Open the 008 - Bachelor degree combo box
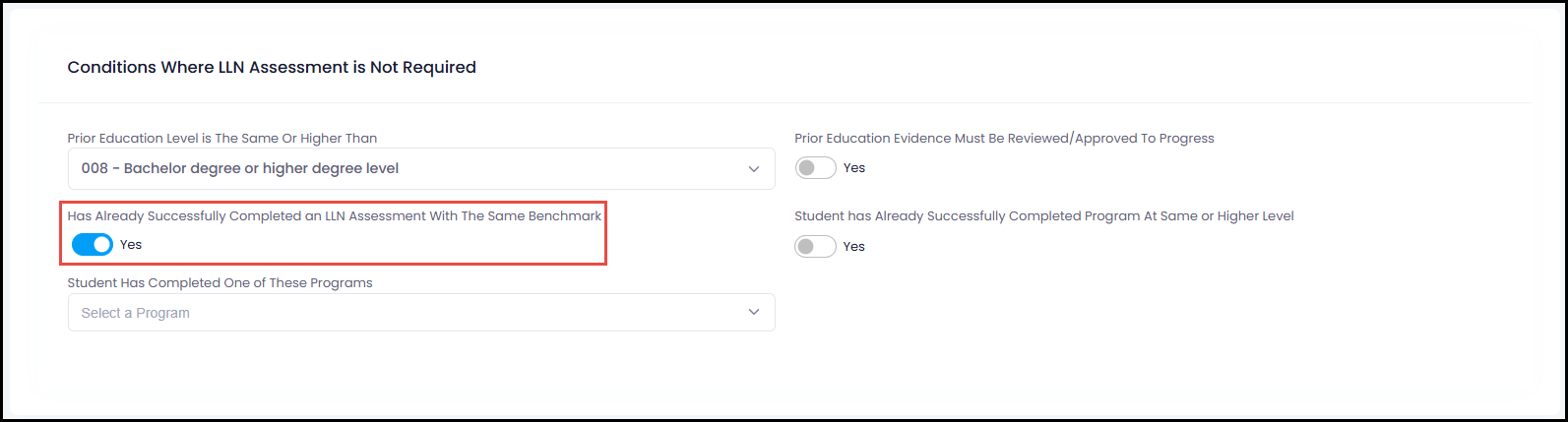The image size is (1568, 422). (421, 168)
